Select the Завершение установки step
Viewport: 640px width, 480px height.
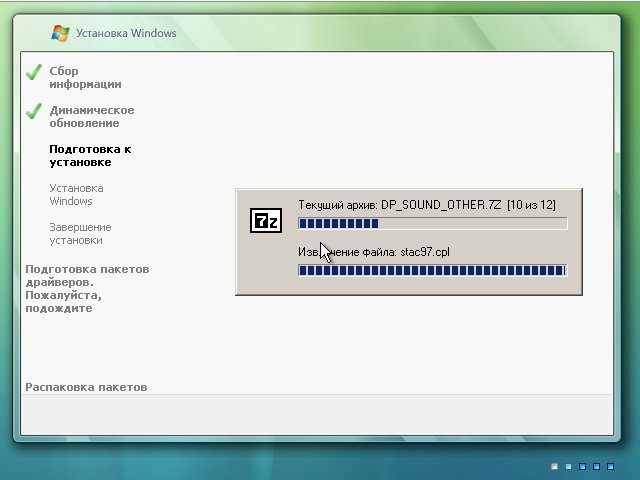pos(80,233)
